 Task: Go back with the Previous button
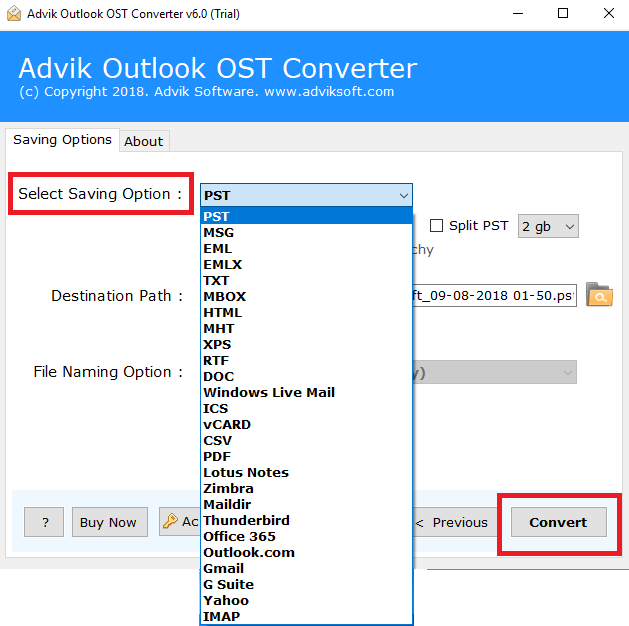click(x=453, y=522)
